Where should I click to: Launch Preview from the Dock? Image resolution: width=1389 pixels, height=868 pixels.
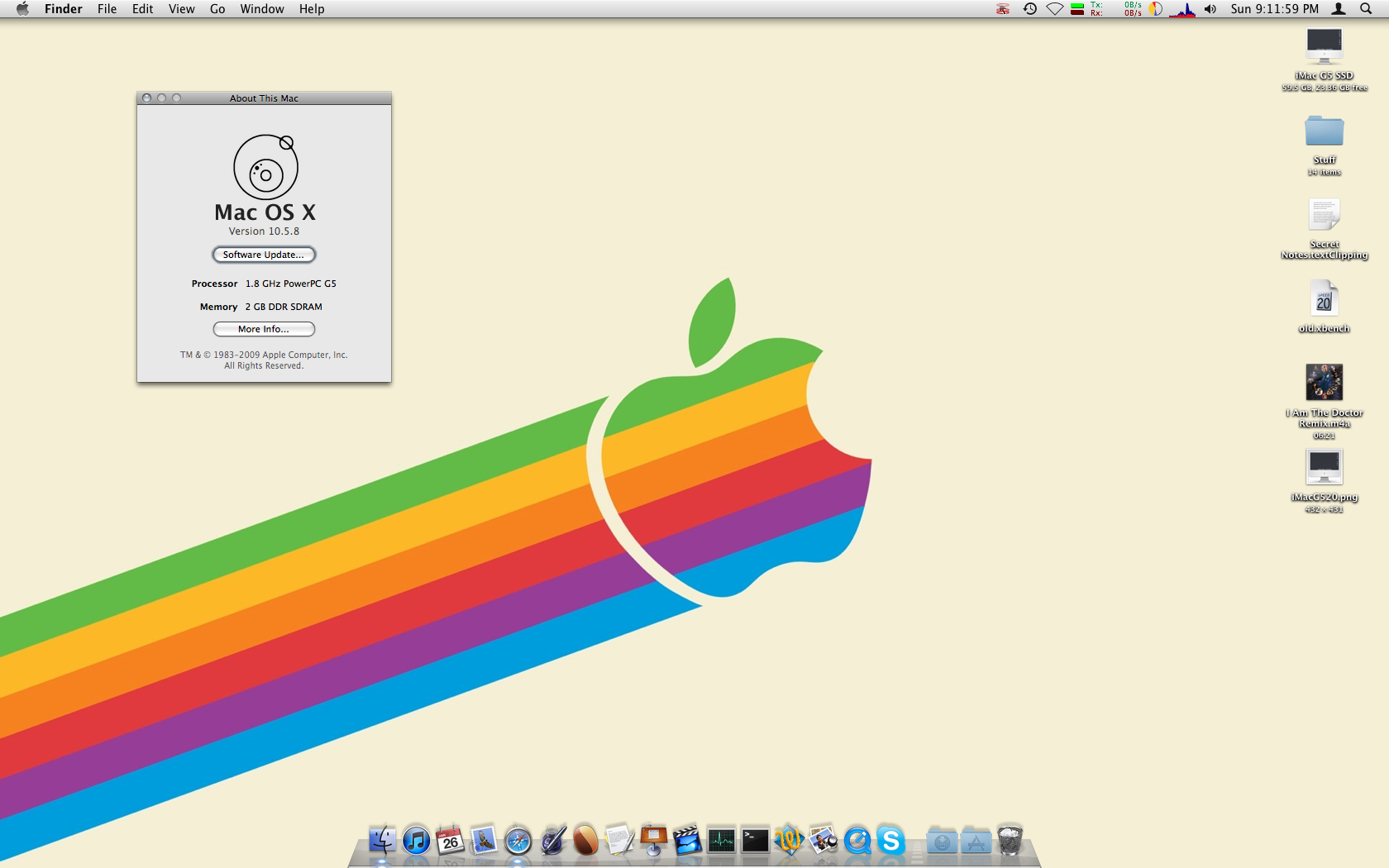coord(823,841)
